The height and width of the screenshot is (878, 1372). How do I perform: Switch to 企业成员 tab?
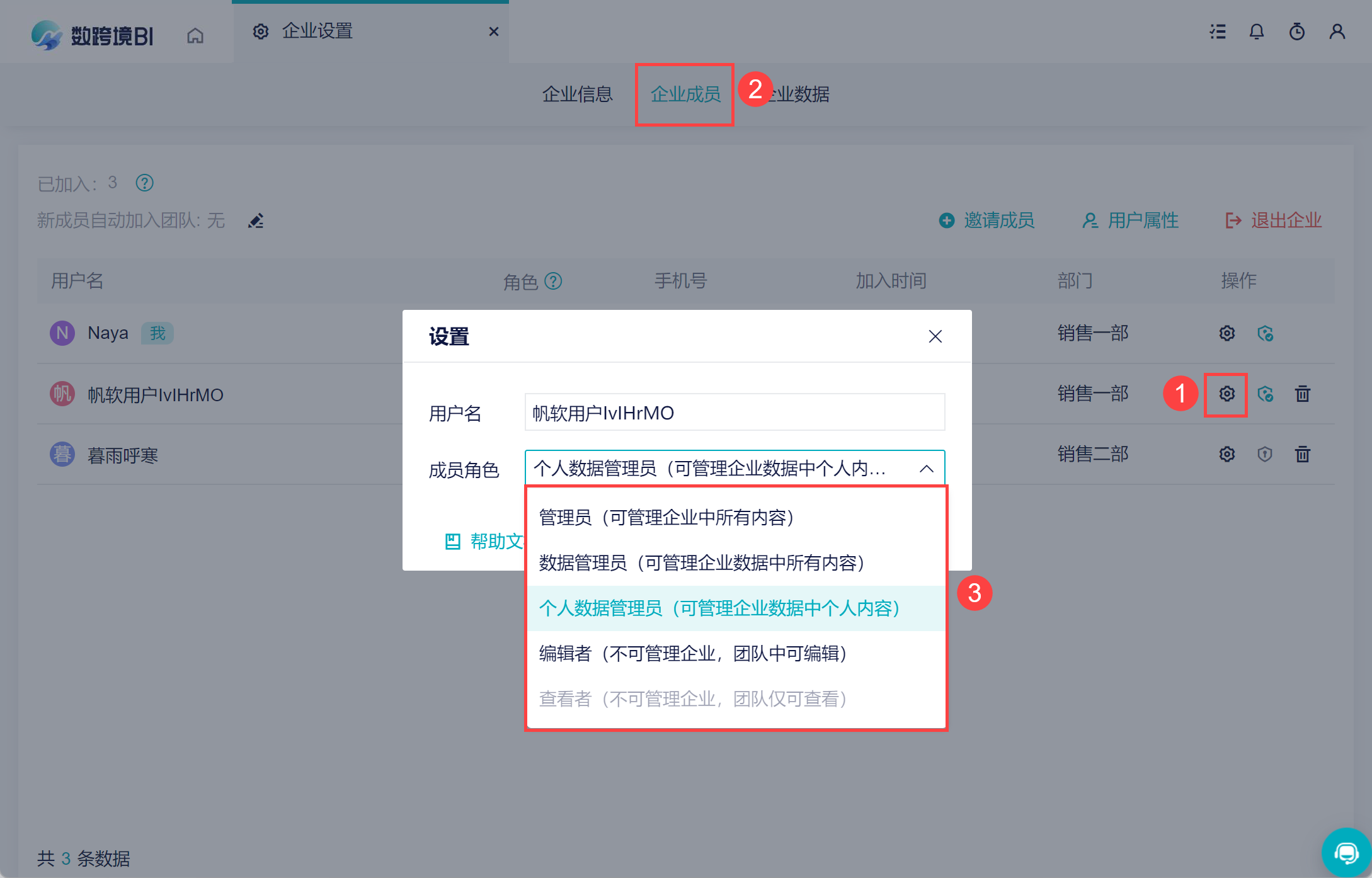[685, 94]
